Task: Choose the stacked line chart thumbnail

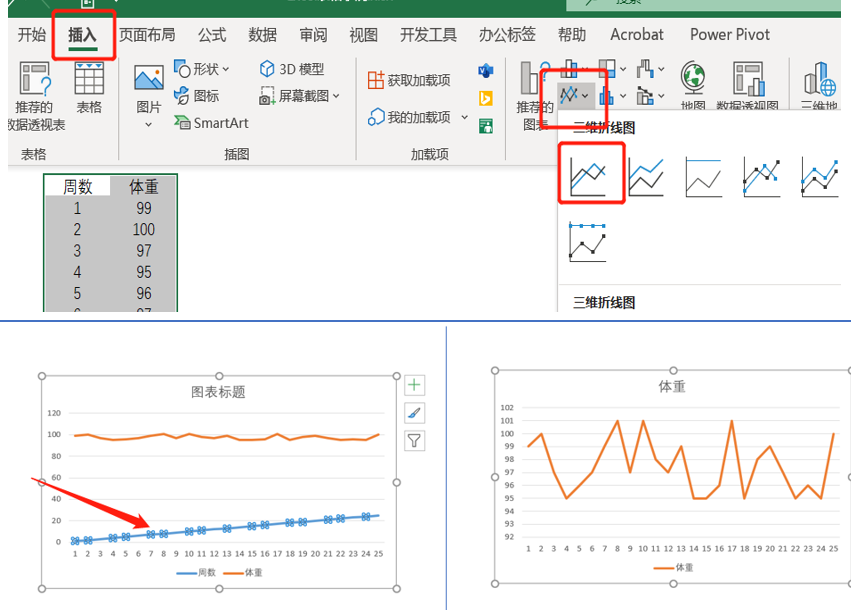Action: [646, 177]
